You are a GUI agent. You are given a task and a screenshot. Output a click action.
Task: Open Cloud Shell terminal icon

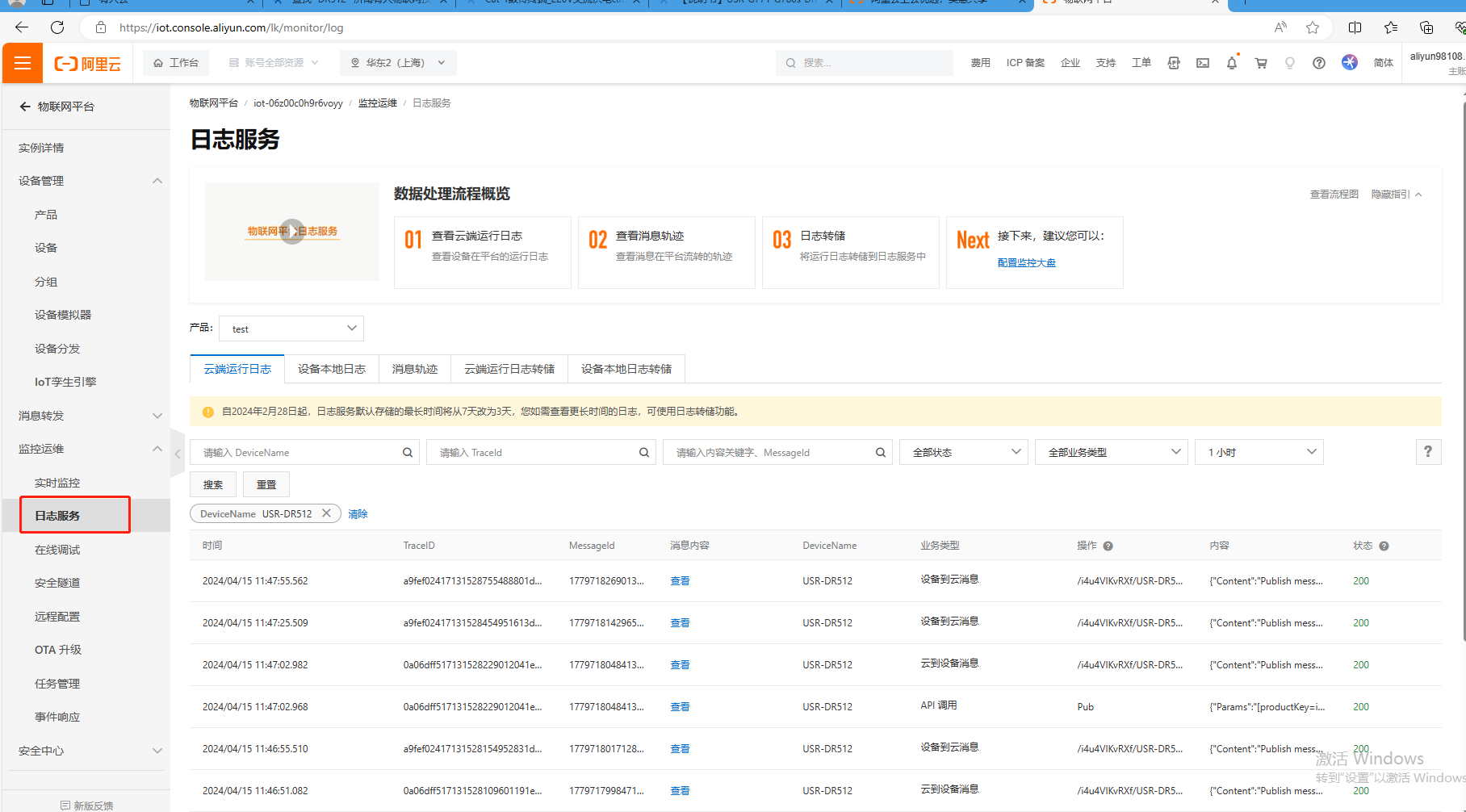pyautogui.click(x=1202, y=63)
